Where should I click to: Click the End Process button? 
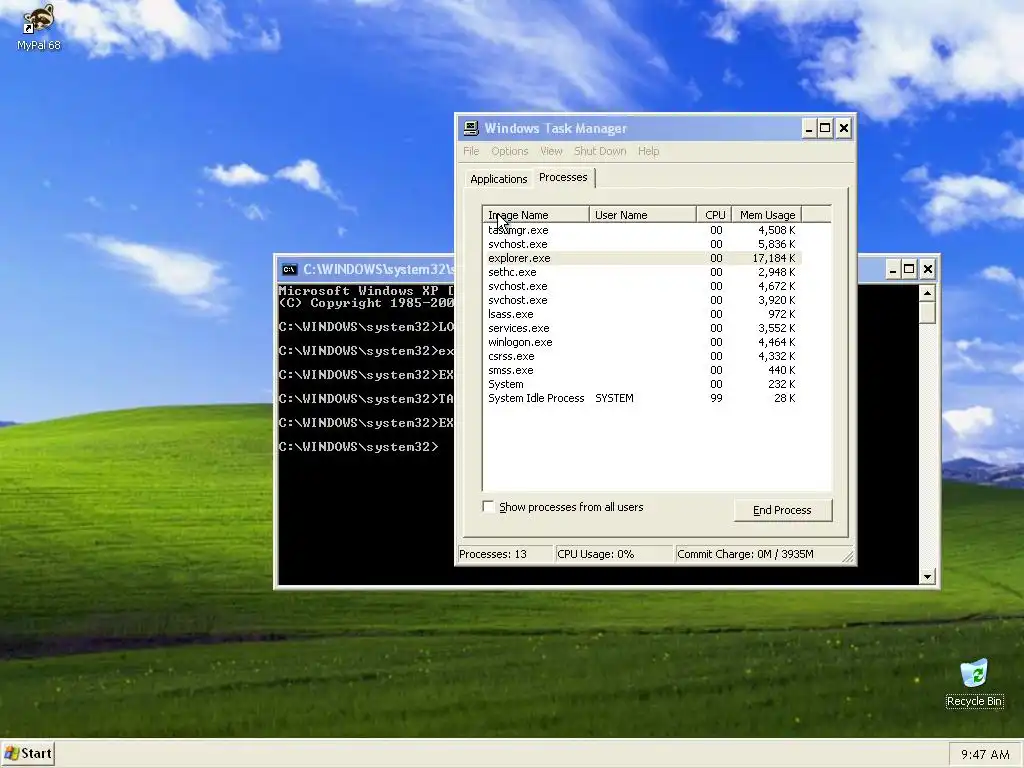tap(782, 510)
